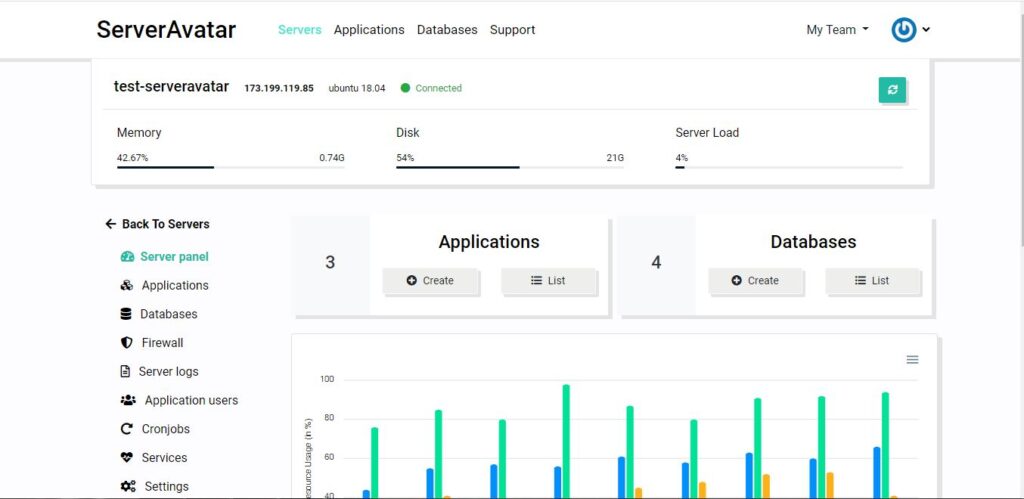Click the ubuntu 18.04 label

coord(357,88)
